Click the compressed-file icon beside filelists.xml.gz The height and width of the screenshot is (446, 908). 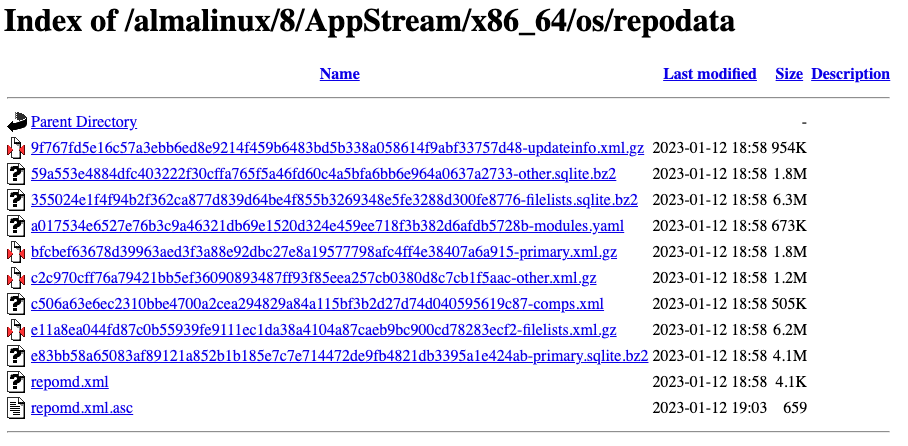tap(17, 330)
